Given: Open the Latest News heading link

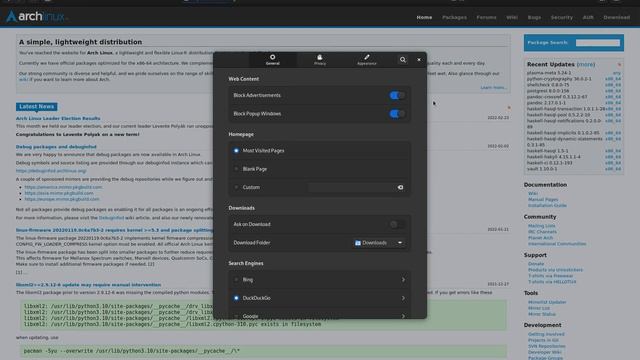Looking at the screenshot, I should [37, 107].
